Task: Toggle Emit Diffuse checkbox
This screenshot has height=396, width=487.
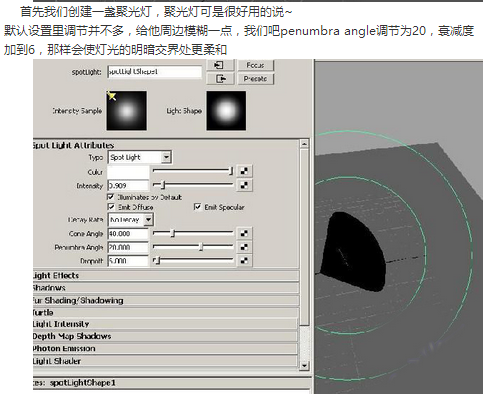Action: tap(111, 207)
